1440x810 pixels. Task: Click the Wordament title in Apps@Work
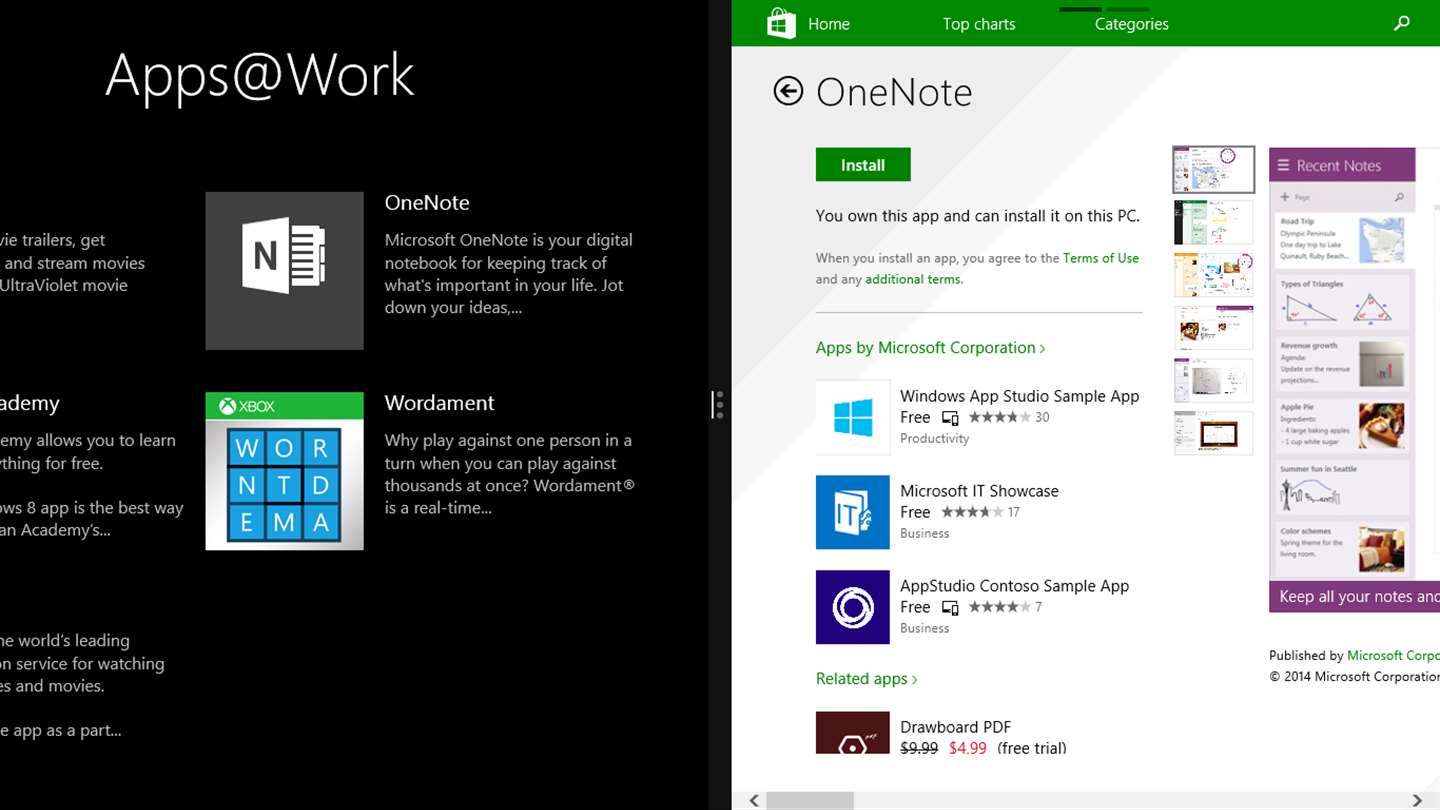[x=440, y=403]
